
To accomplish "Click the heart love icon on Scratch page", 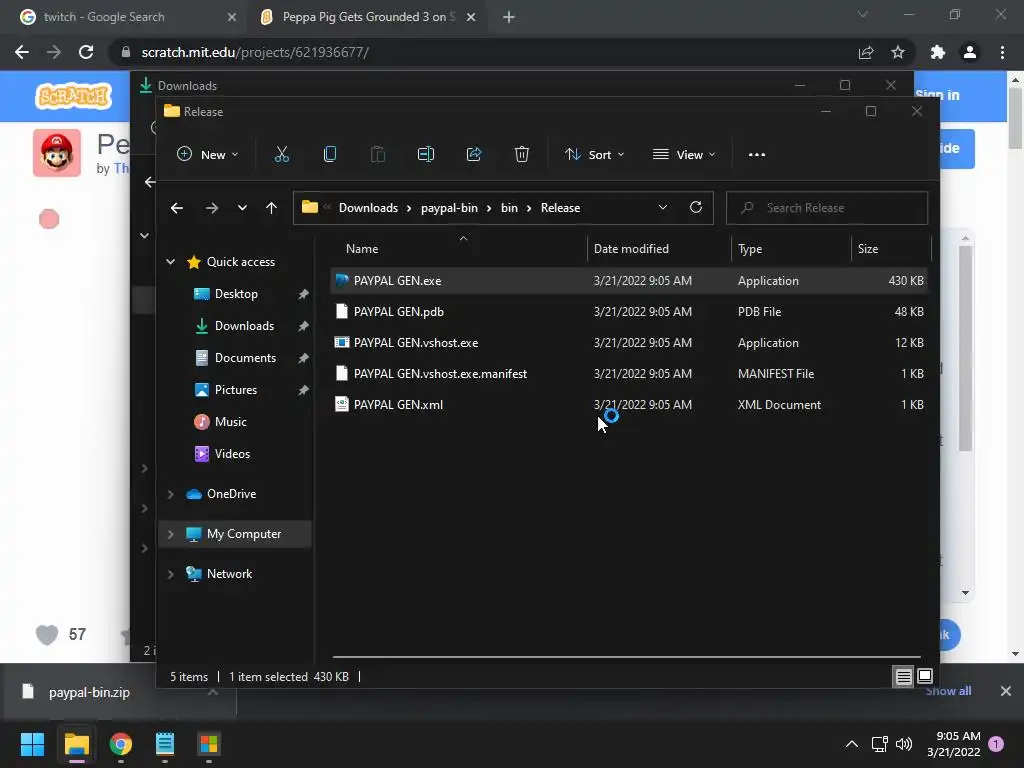I will point(46,634).
